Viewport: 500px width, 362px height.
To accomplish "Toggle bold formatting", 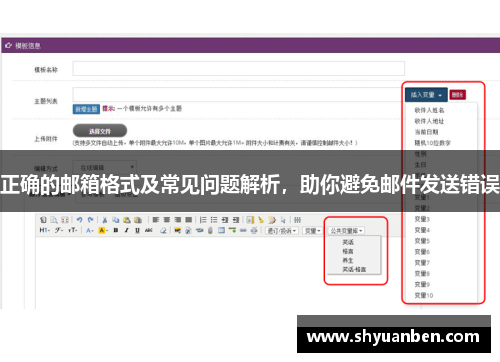I will 116,230.
